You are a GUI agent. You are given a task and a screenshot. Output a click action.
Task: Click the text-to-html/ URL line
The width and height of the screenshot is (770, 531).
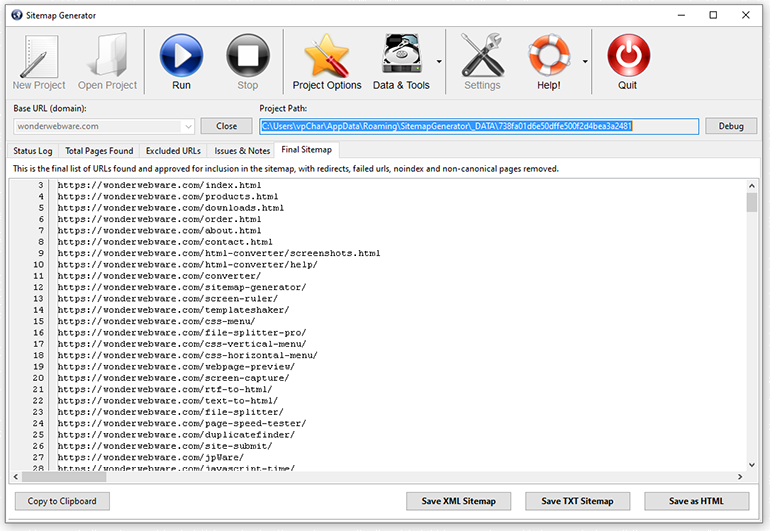[x=167, y=400]
